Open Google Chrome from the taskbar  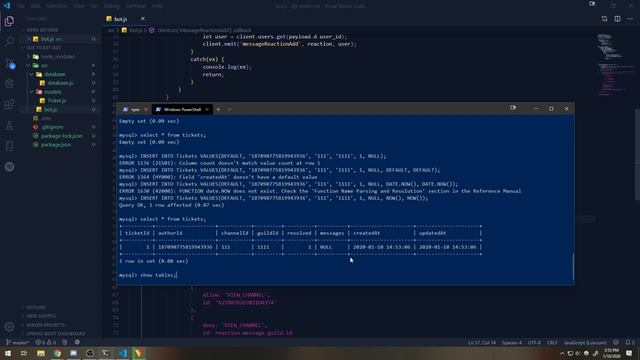57,353
